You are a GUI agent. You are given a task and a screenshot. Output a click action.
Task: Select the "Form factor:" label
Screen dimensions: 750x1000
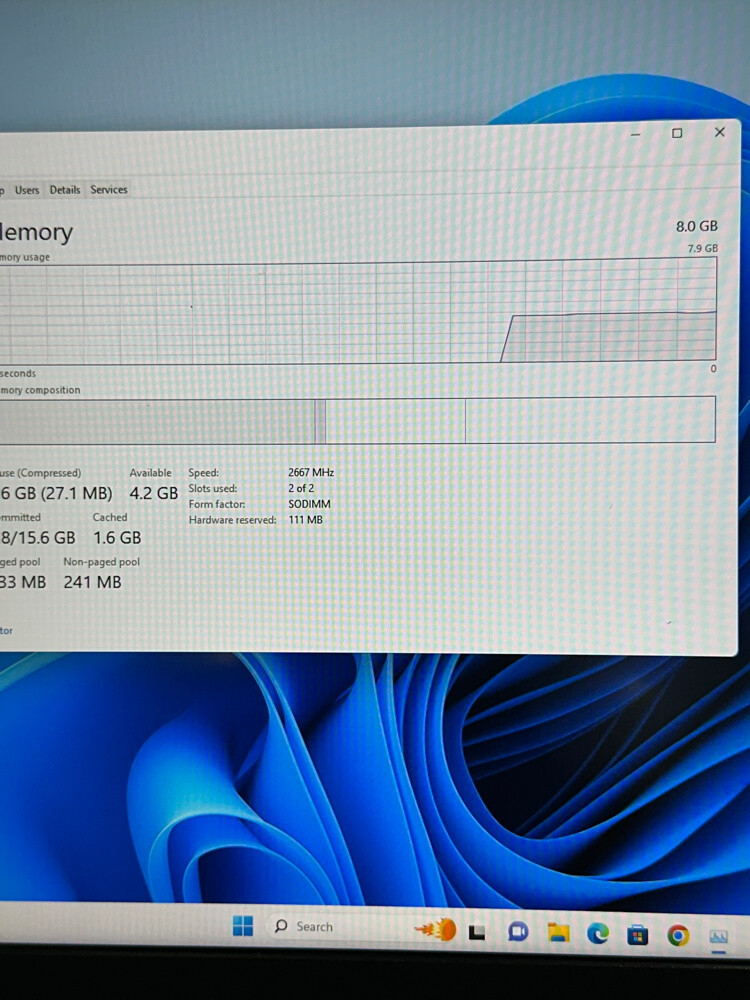[x=216, y=504]
